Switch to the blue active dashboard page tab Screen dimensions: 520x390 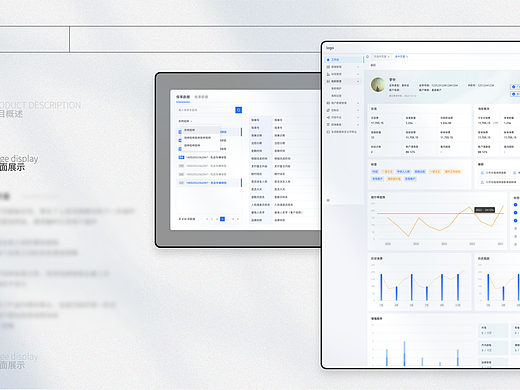[400, 57]
